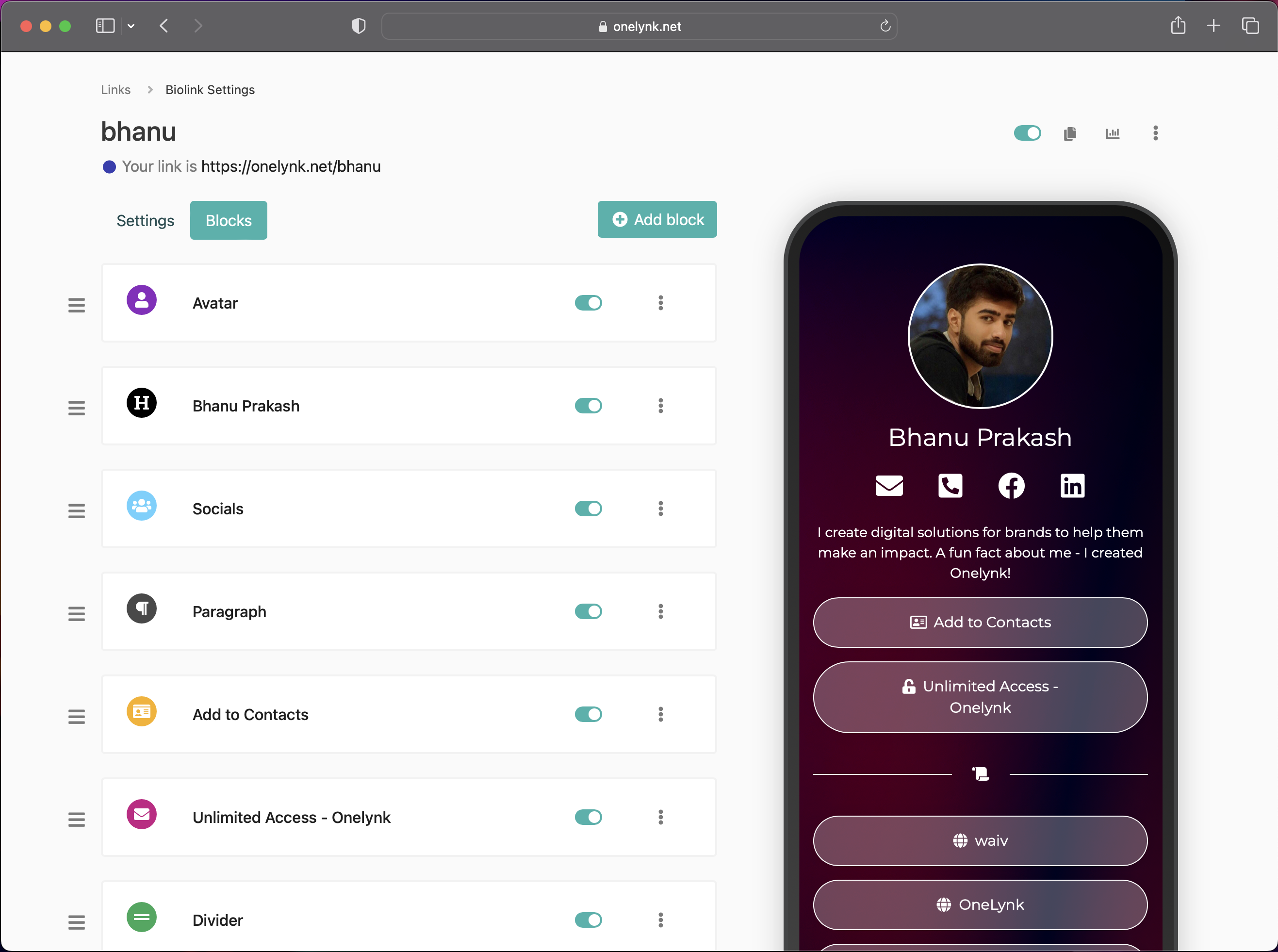The width and height of the screenshot is (1278, 952).
Task: Click the bhanu page title
Action: tap(138, 131)
